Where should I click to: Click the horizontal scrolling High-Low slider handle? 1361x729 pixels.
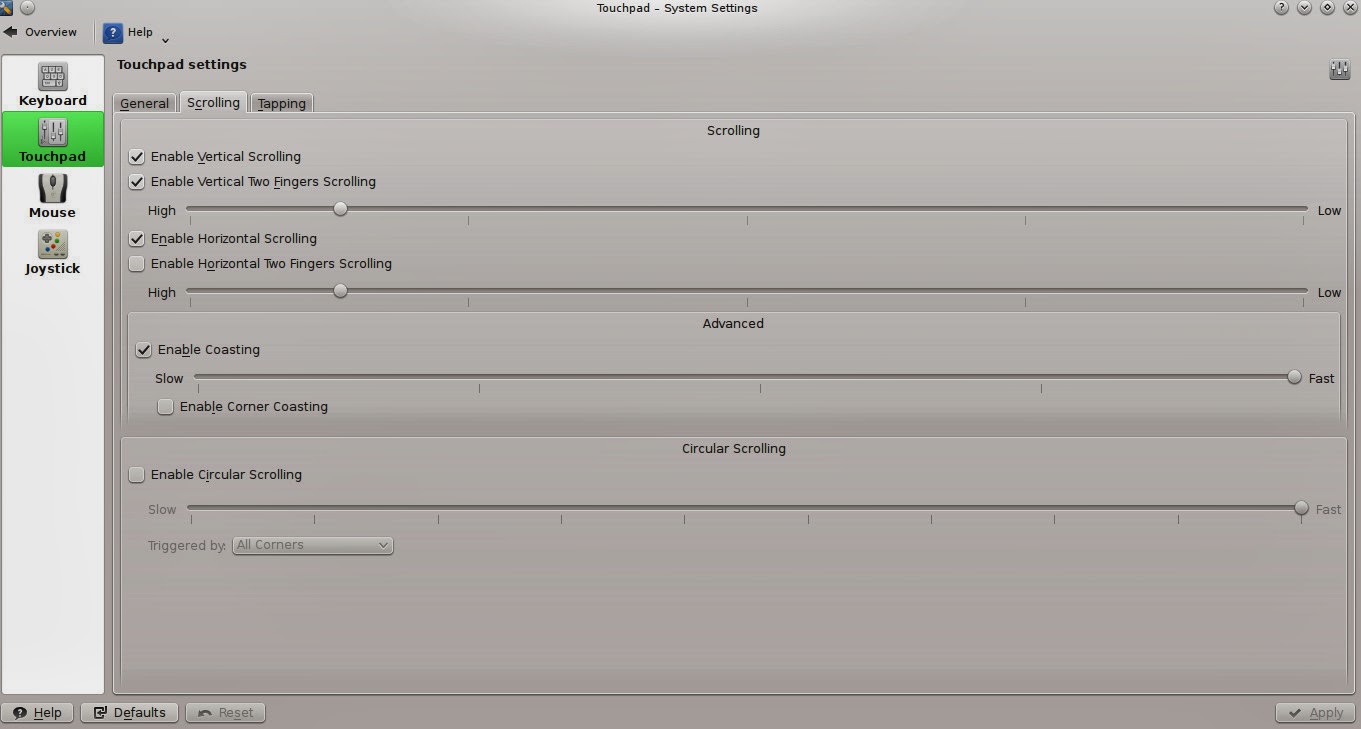[341, 291]
